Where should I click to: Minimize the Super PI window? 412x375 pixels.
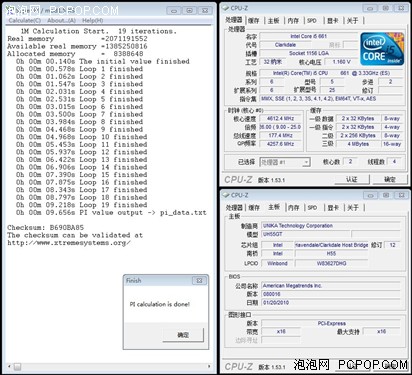pos(174,11)
